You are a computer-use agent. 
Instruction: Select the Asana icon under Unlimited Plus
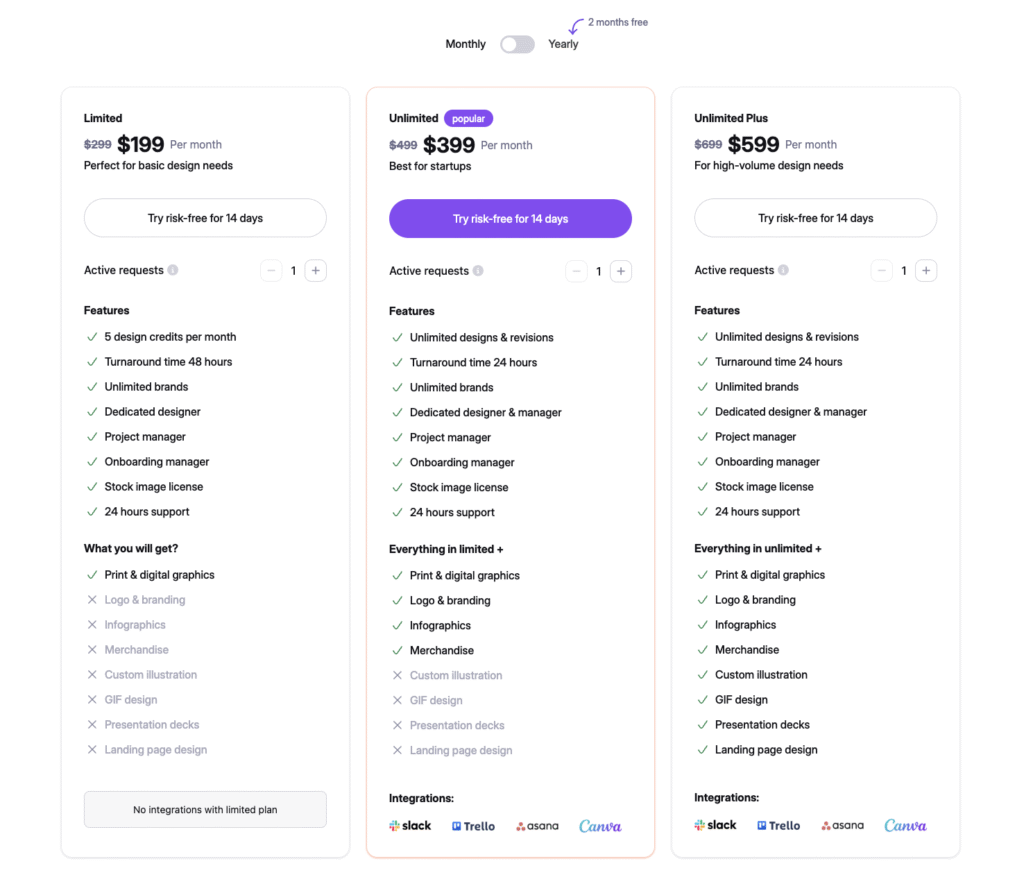click(x=842, y=825)
